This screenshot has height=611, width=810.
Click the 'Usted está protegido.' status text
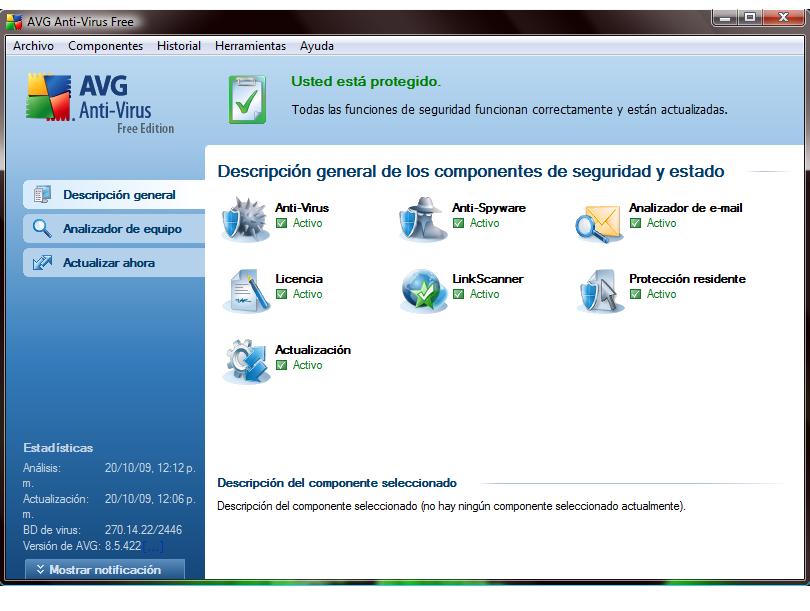366,82
